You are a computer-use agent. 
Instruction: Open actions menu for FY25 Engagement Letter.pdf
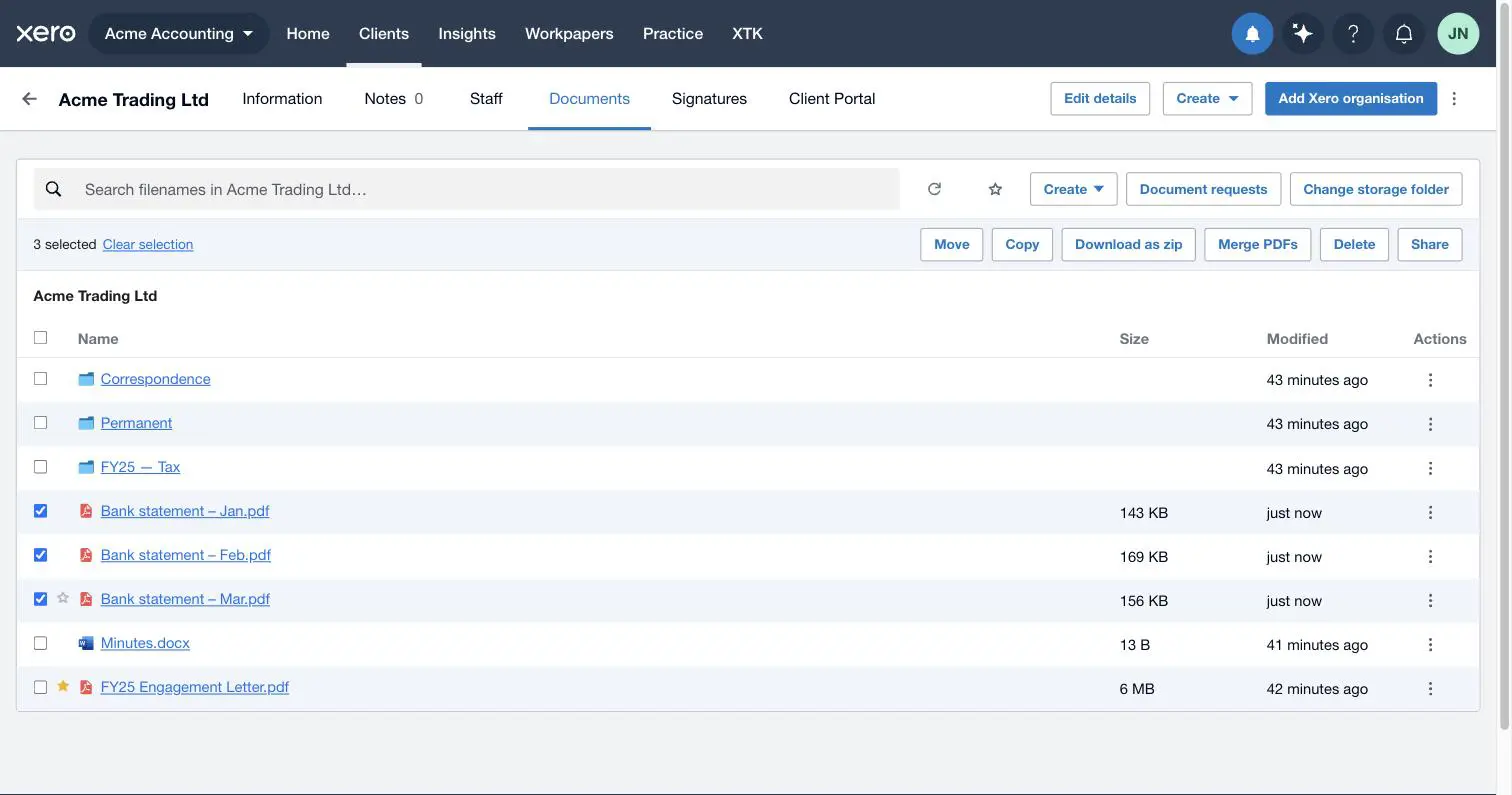pos(1430,688)
